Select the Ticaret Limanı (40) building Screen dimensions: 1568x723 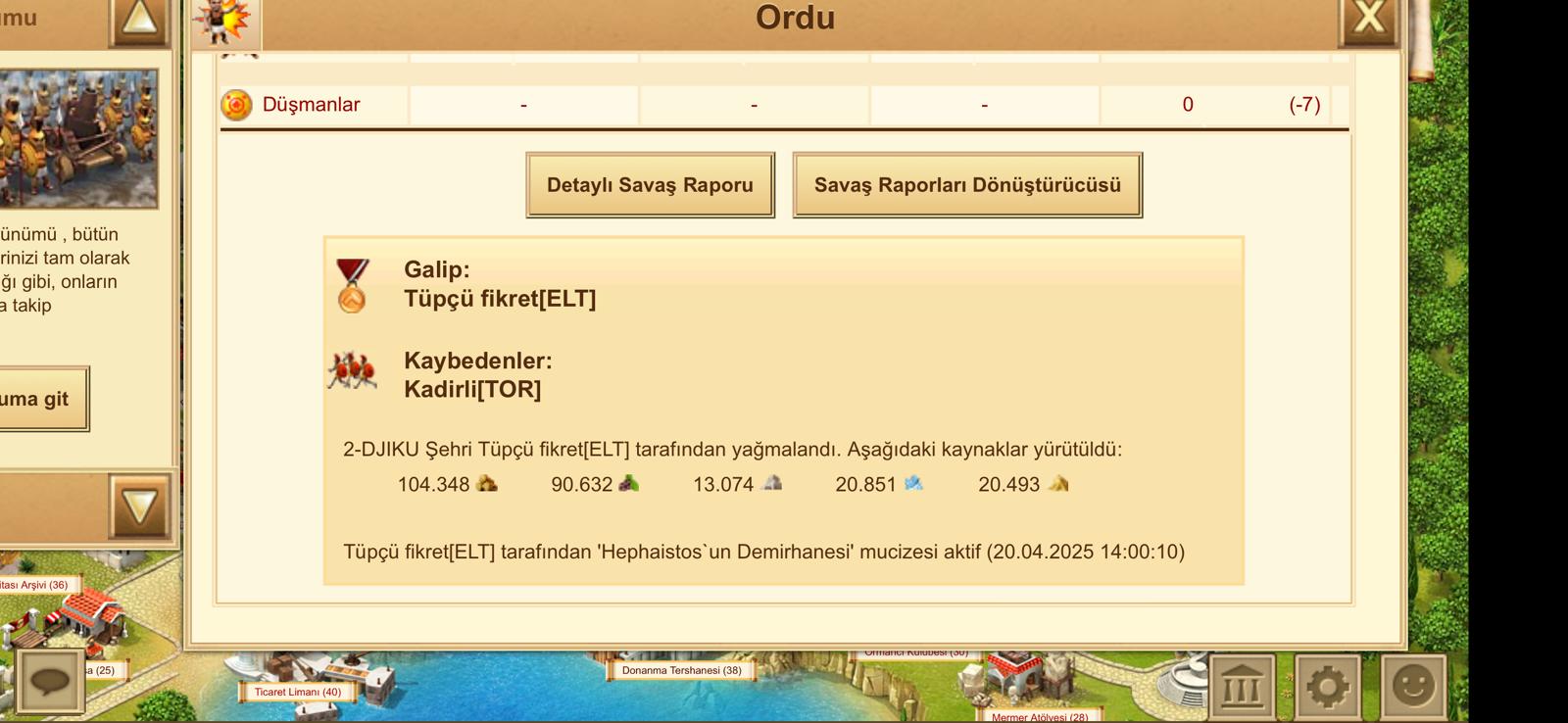pos(298,692)
